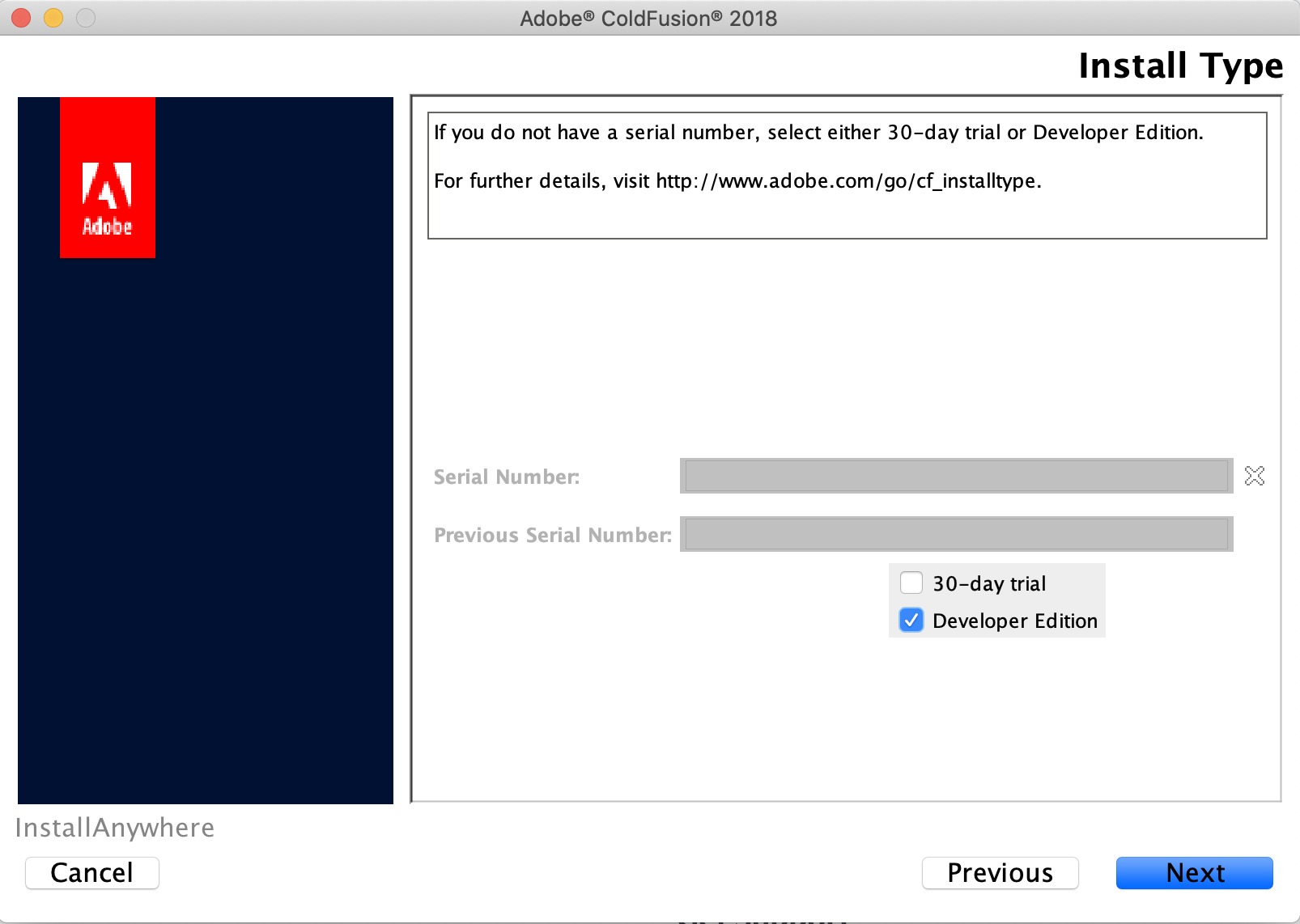Enable the 30-day trial checkbox
This screenshot has height=924, width=1300.
(x=911, y=583)
